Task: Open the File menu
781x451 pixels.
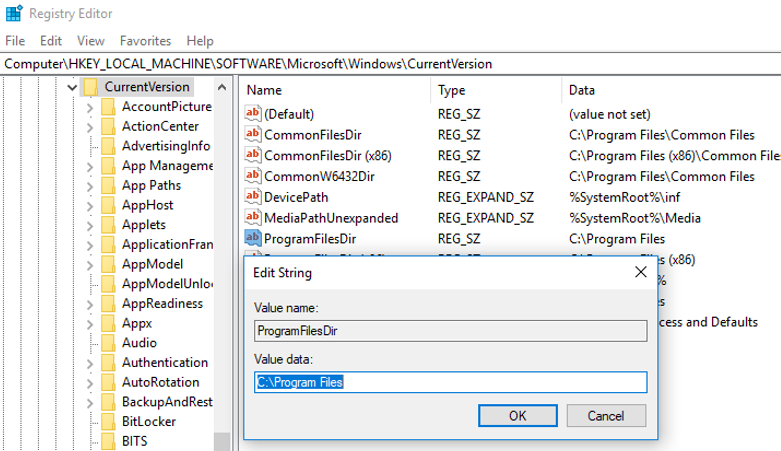Action: click(x=15, y=40)
